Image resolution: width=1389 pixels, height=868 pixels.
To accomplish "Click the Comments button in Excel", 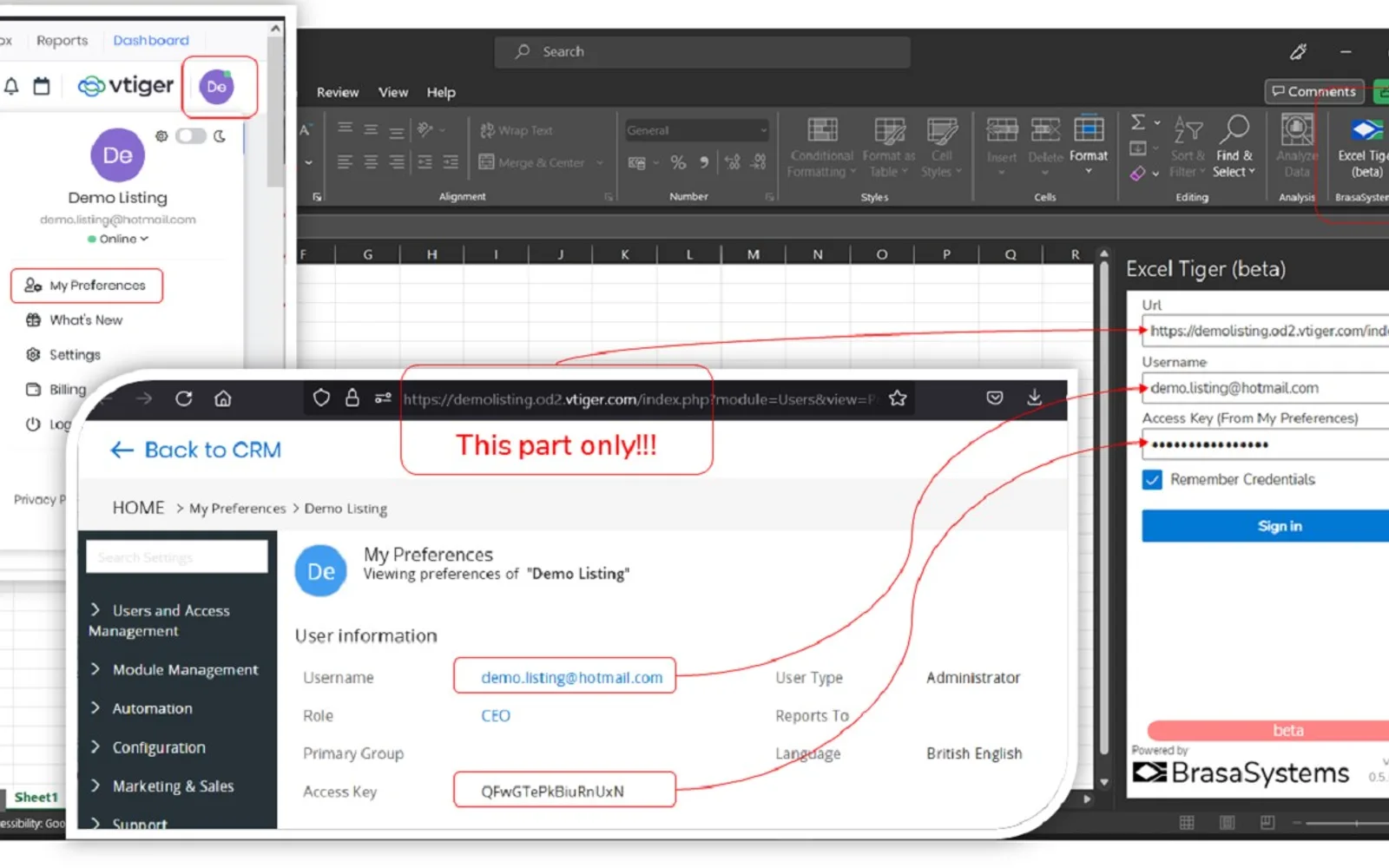I will point(1314,91).
